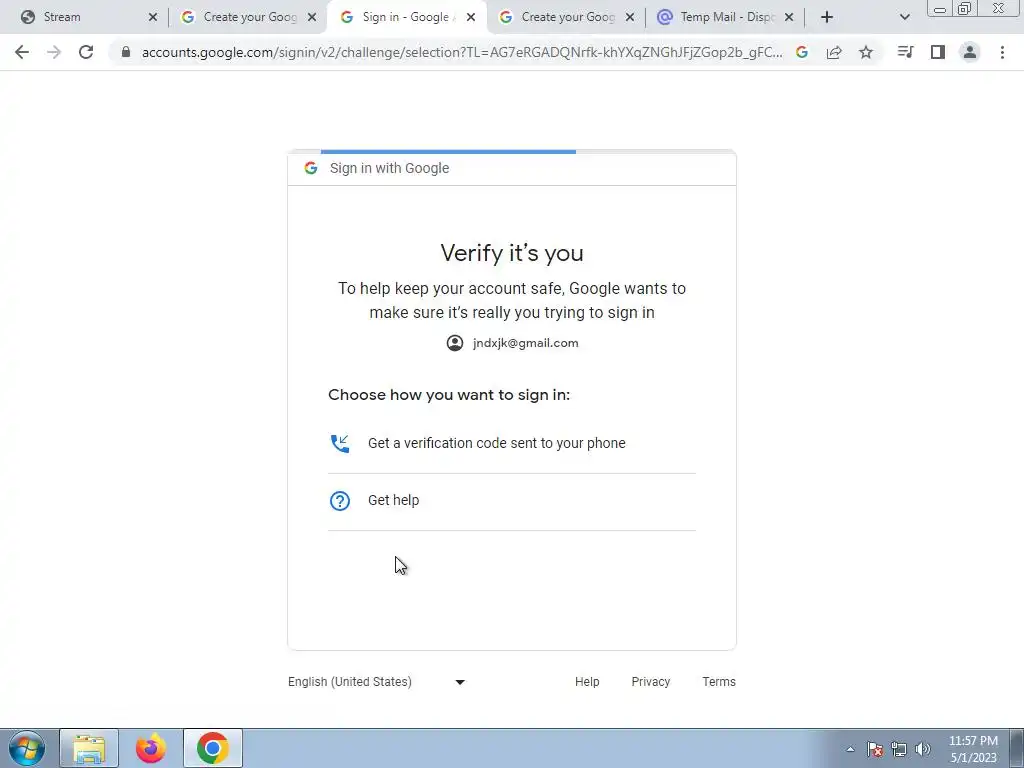Choose verification code sent to phone
Screen dimensions: 1024x768
512,443
